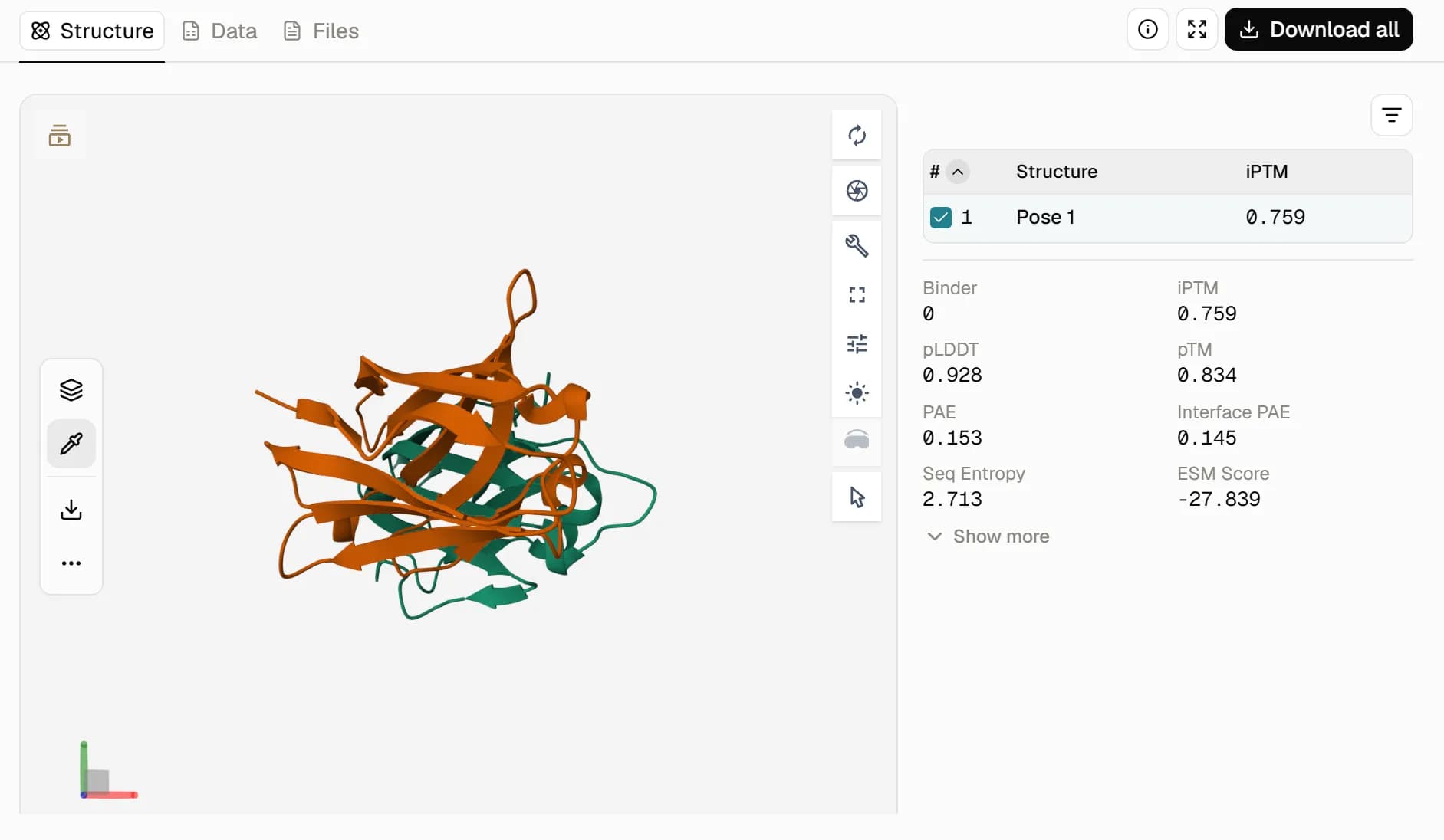Click the download icon in left toolbar

[71, 510]
